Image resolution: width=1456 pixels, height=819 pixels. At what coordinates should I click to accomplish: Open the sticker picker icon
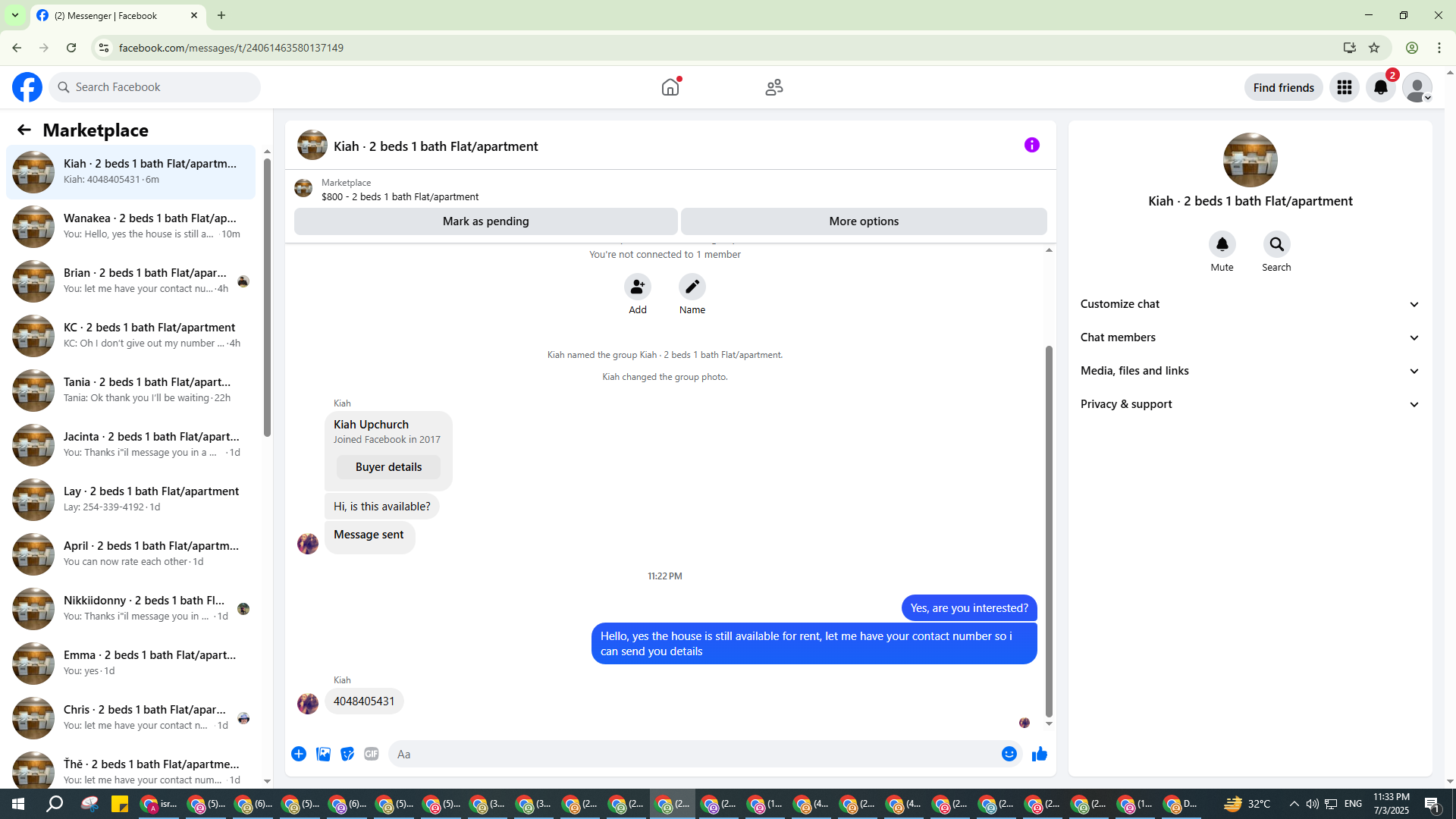[x=347, y=754]
